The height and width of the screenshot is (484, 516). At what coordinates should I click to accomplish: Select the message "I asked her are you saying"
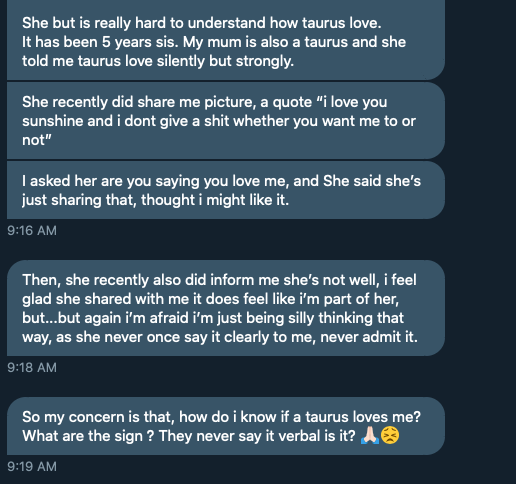pyautogui.click(x=226, y=190)
